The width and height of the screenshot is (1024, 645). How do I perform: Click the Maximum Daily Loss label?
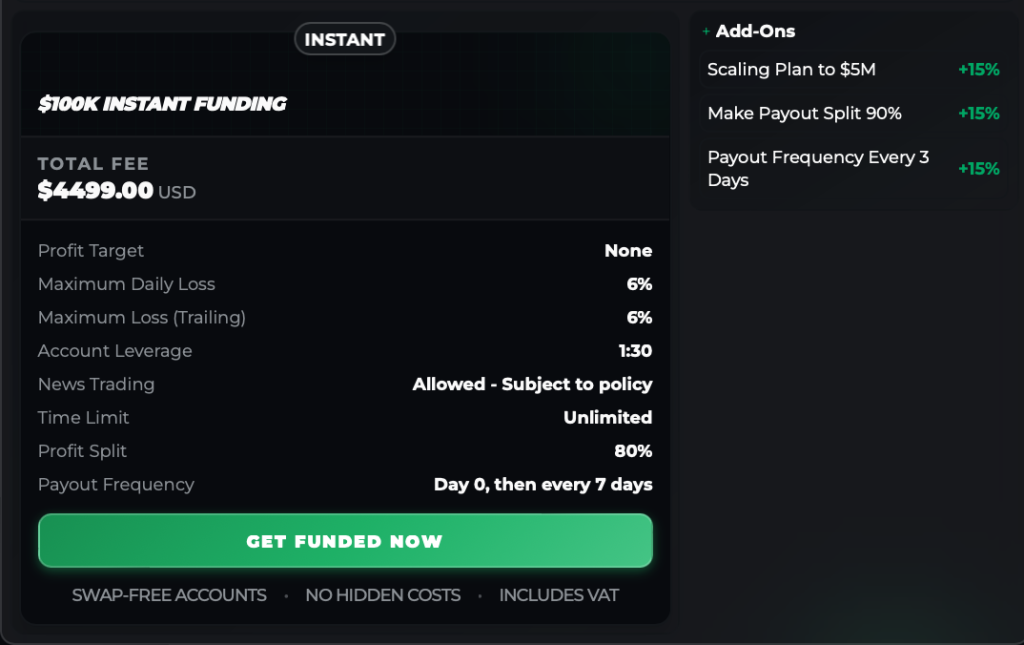[x=127, y=284]
